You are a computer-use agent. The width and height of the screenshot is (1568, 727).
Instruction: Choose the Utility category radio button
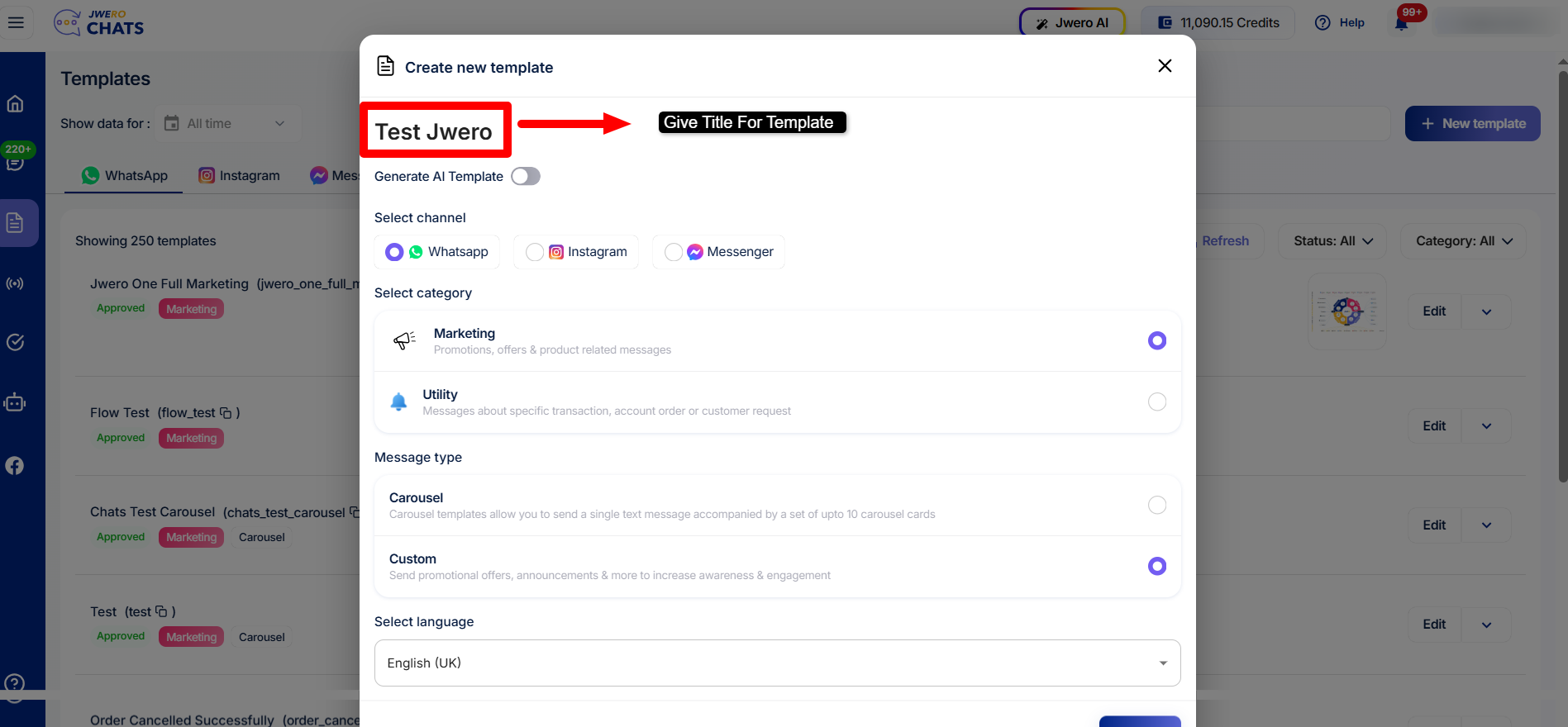(1156, 402)
